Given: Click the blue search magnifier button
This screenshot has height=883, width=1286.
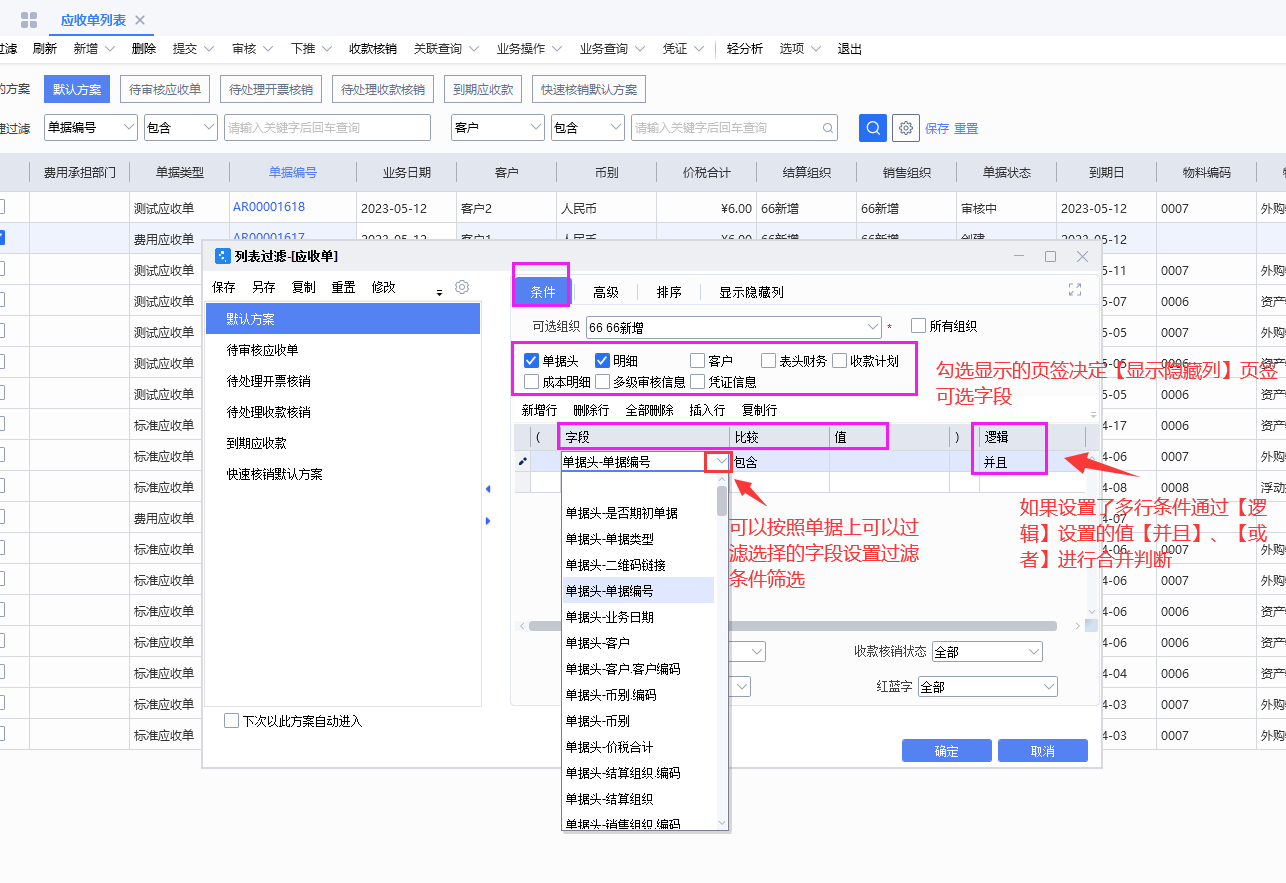Looking at the screenshot, I should [873, 128].
